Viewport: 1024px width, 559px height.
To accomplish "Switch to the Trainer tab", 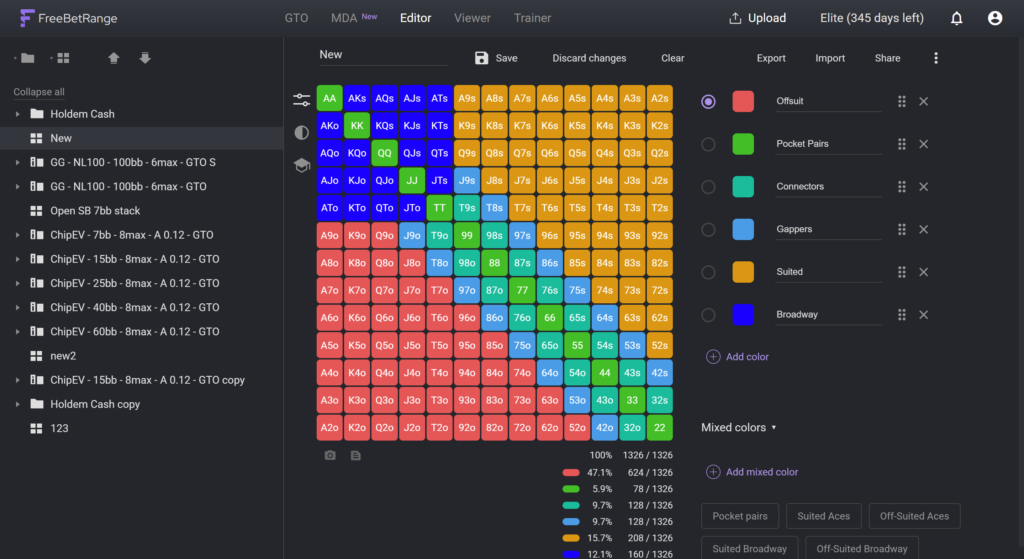I will 532,18.
